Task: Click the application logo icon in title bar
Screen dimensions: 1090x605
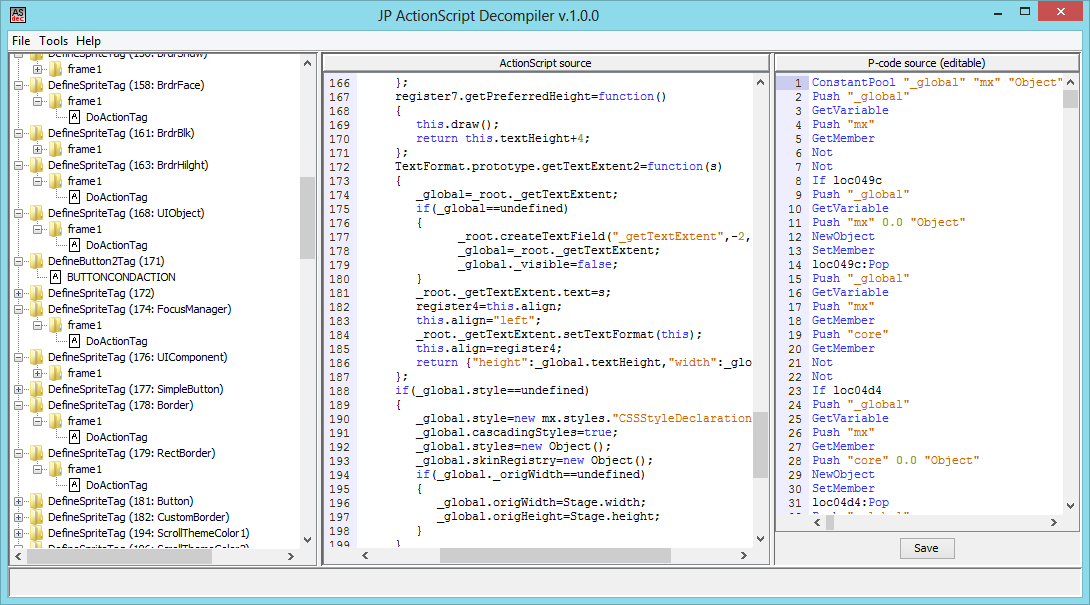Action: pos(18,15)
